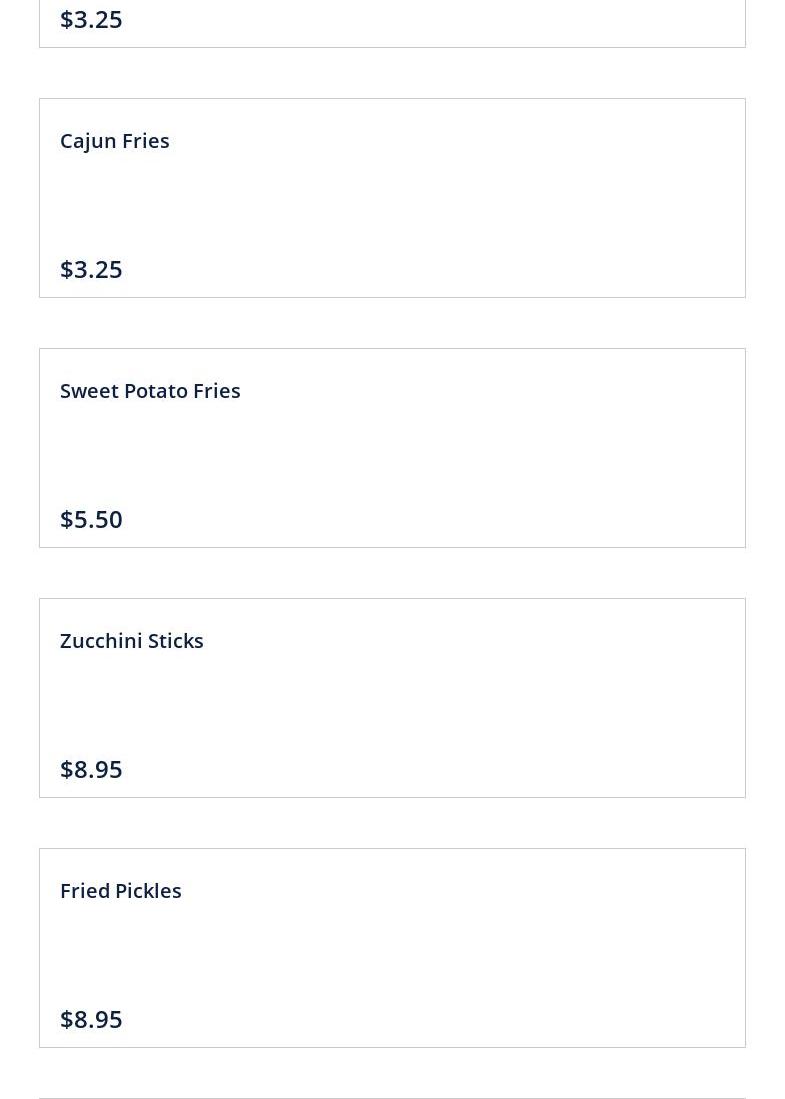Open the Zucchini Sticks card via its empty description area

[392, 705]
